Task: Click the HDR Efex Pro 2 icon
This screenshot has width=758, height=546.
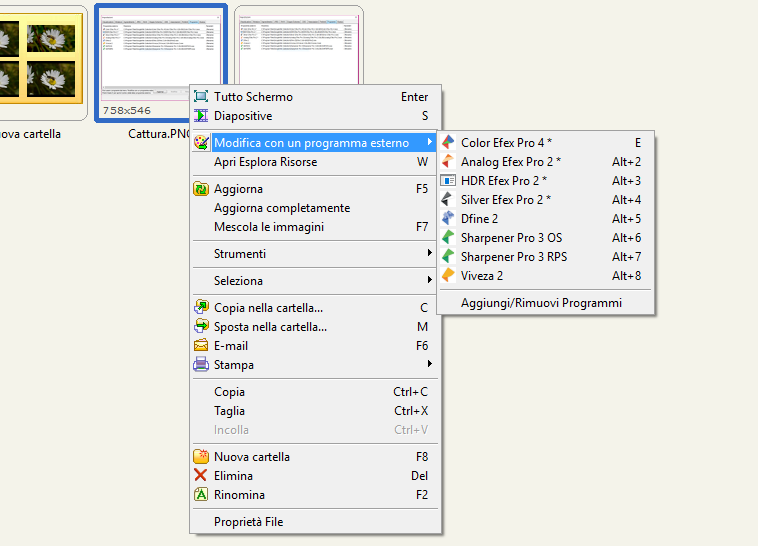Action: click(x=448, y=181)
